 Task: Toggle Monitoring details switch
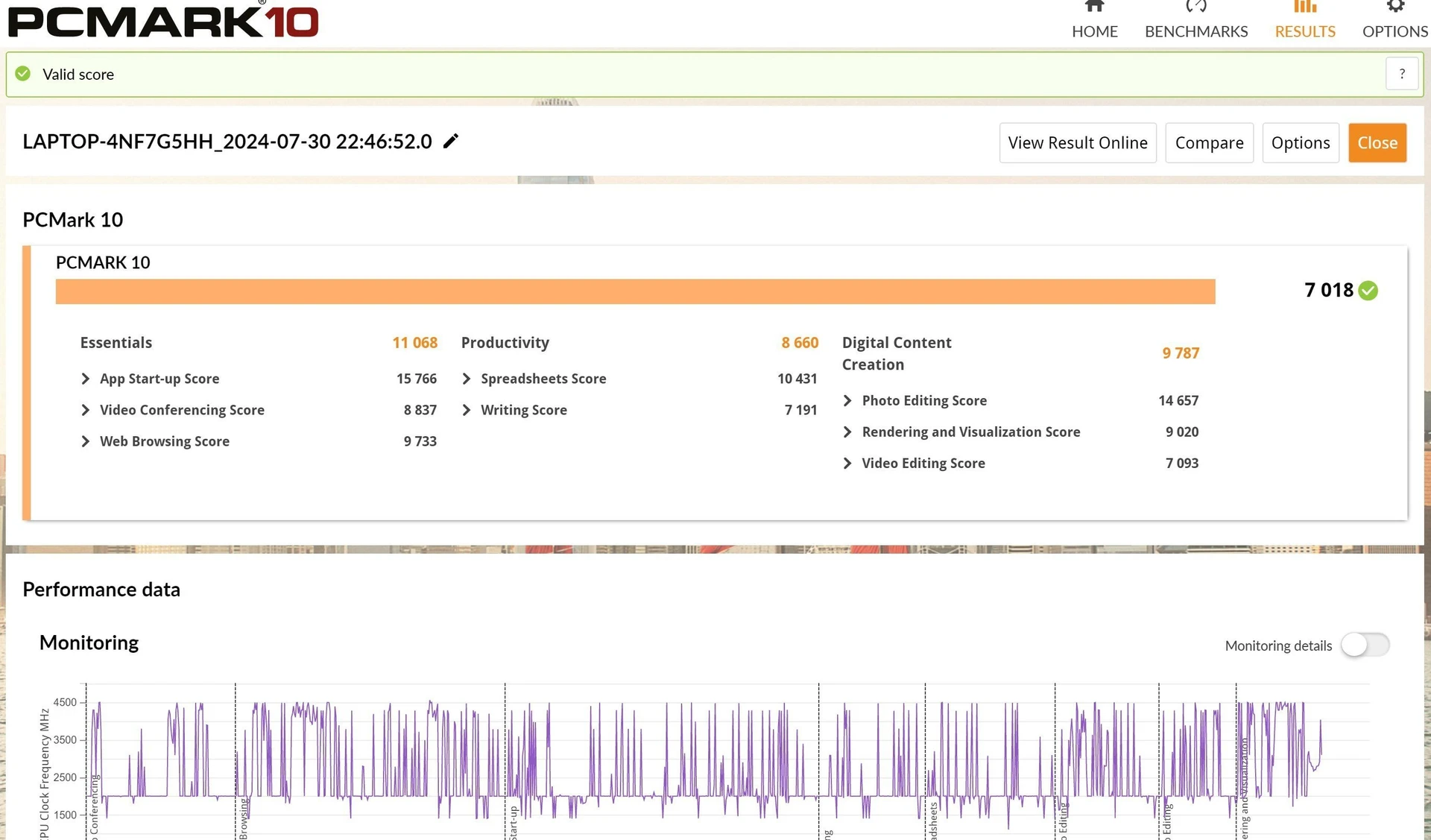click(1365, 645)
